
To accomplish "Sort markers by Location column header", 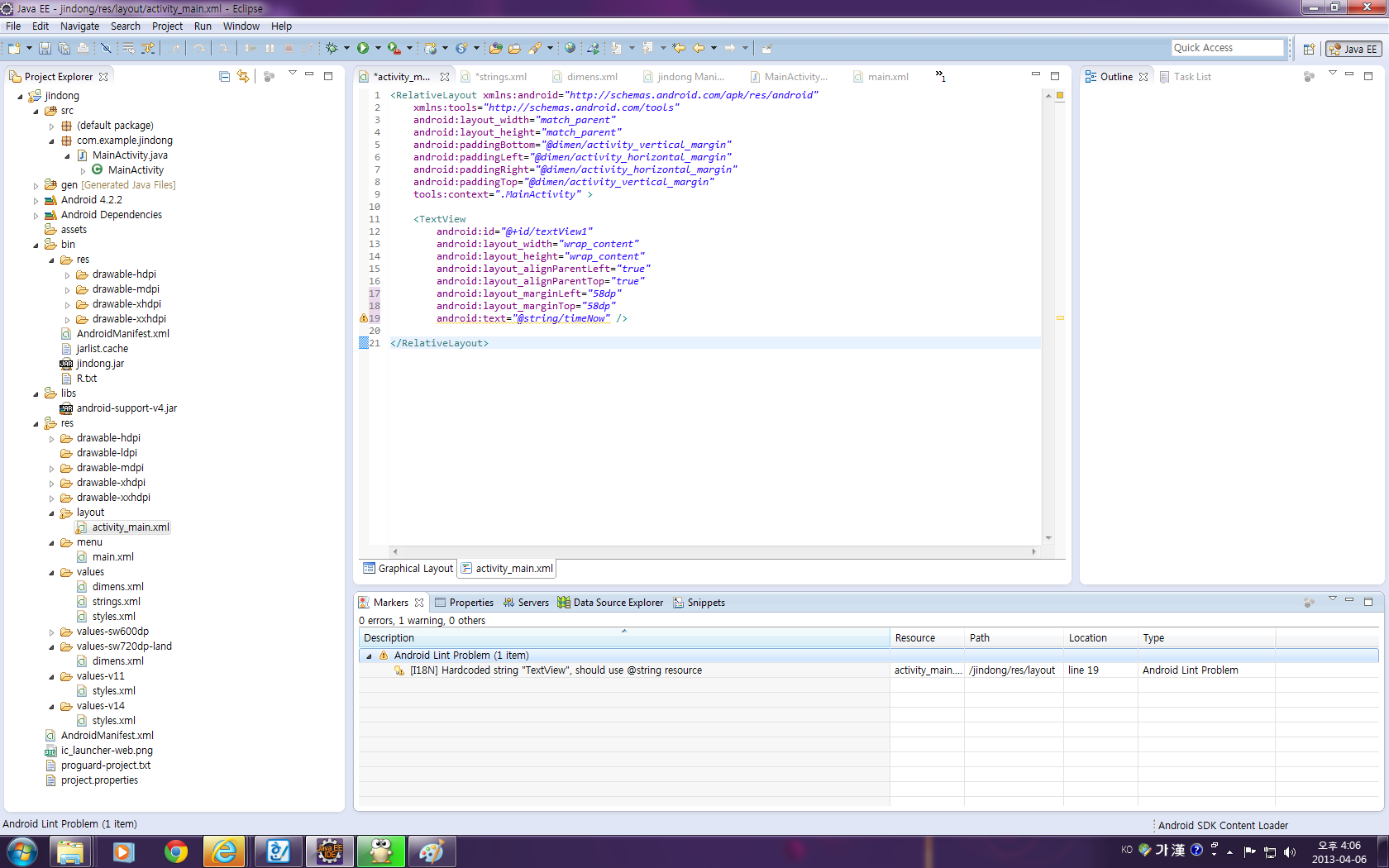I will [1100, 638].
